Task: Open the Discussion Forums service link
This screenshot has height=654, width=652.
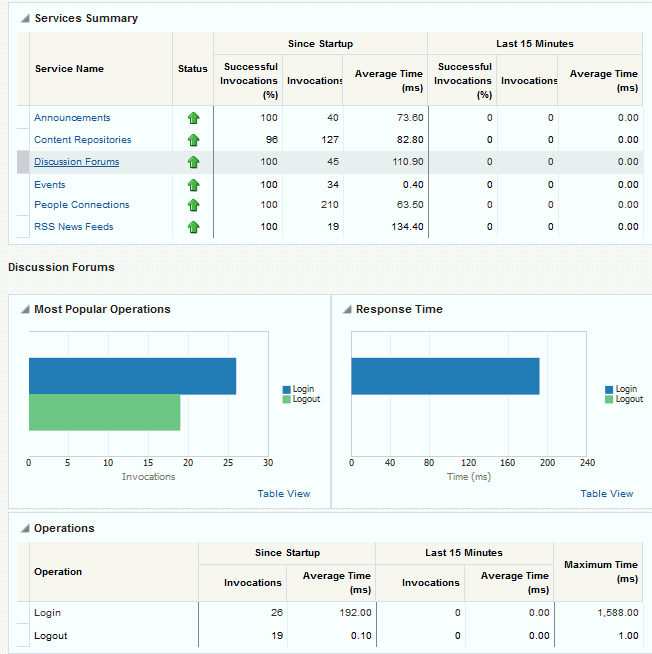Action: [x=76, y=162]
